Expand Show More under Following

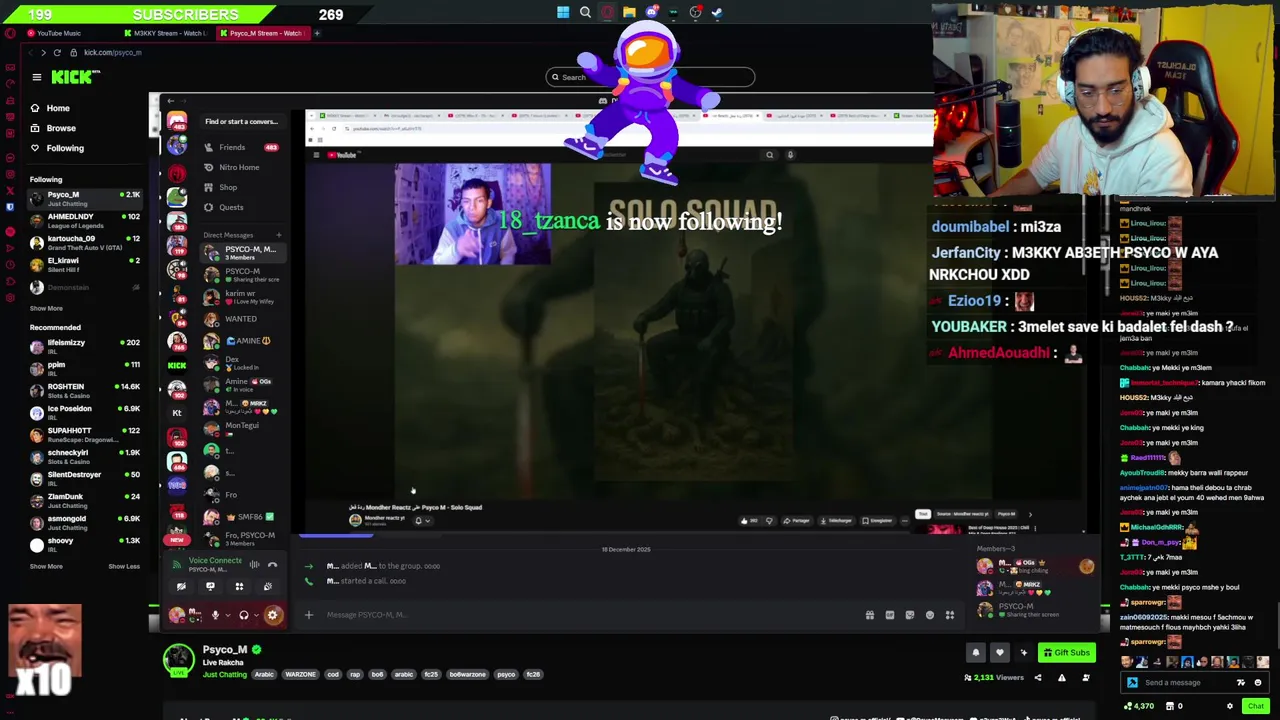click(46, 308)
